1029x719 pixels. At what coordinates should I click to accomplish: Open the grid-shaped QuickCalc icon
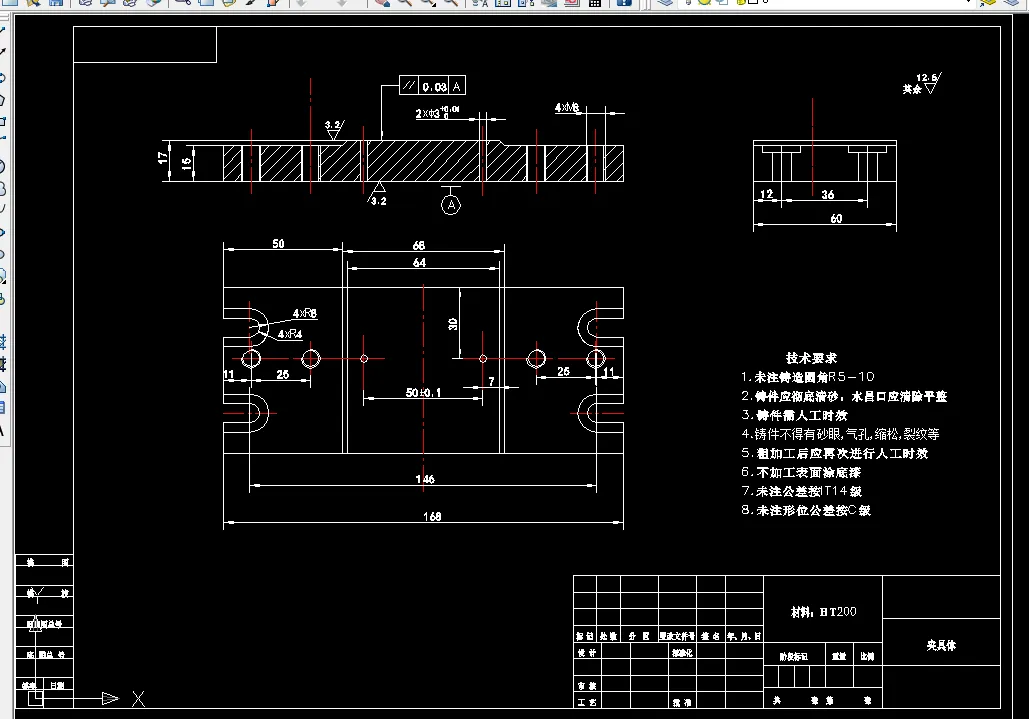595,3
